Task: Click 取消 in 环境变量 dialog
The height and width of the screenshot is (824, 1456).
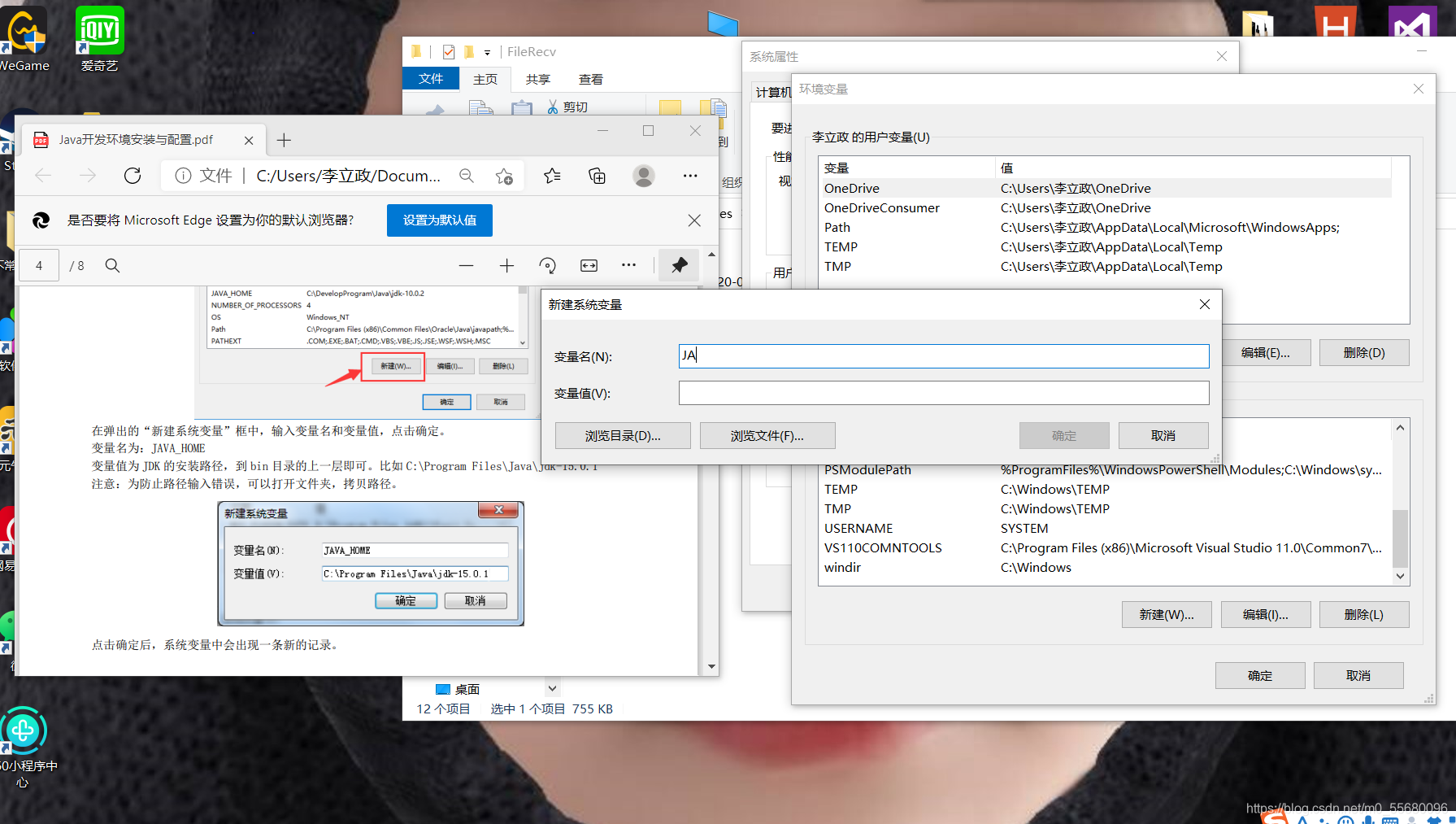Action: [x=1358, y=676]
